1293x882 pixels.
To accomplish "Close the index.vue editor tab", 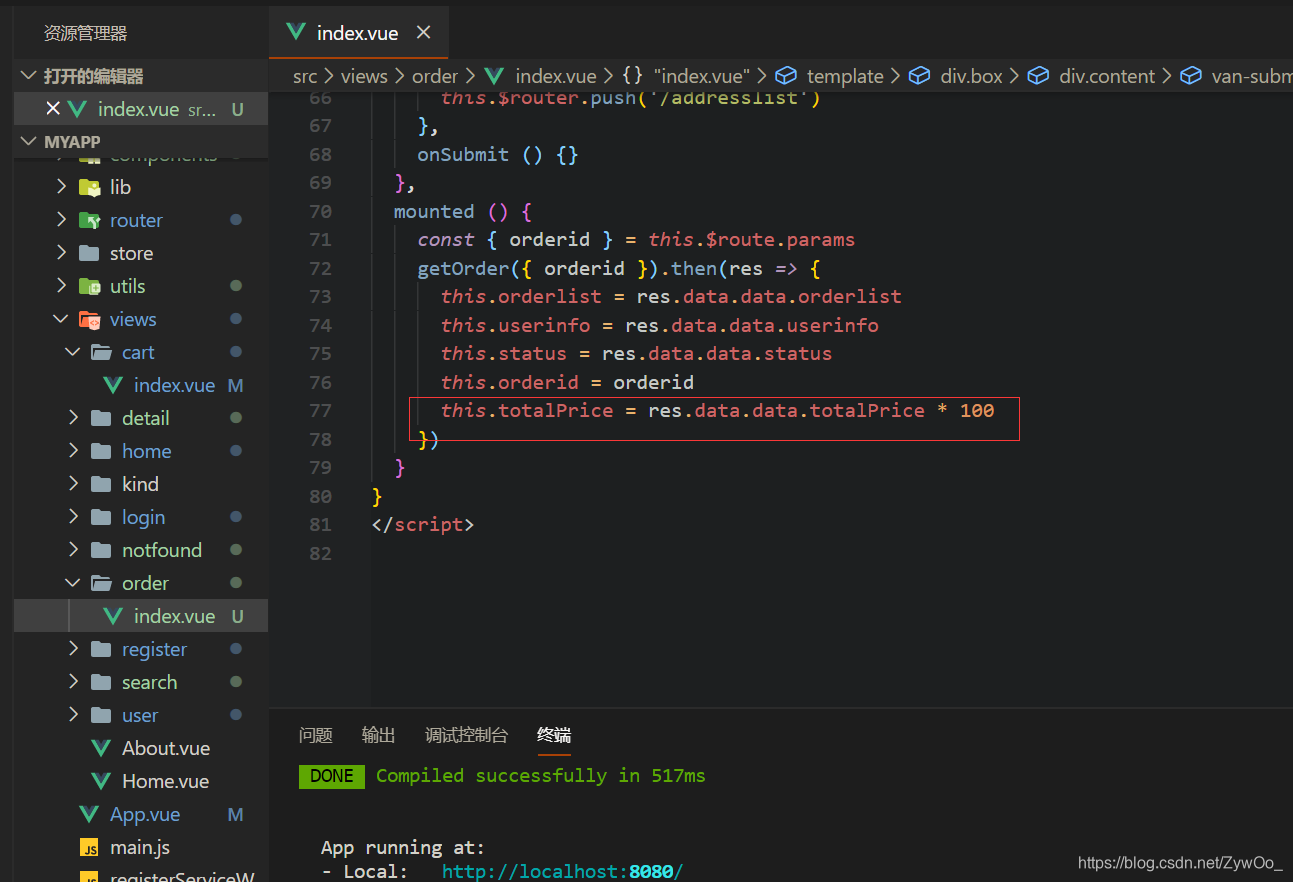I will click(x=423, y=33).
